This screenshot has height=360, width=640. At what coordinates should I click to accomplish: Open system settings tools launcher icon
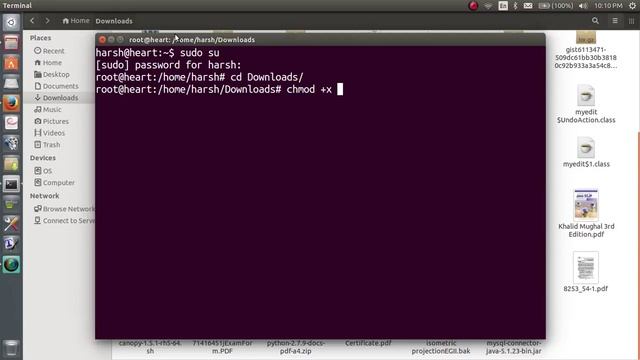click(11, 224)
